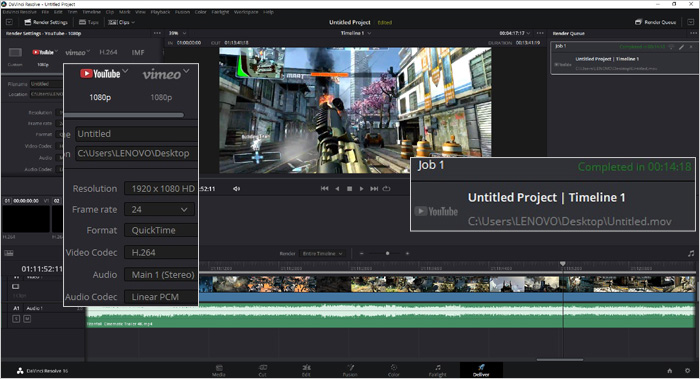Open the Timeline menu
Image resolution: width=700 pixels, height=379 pixels.
coord(92,12)
